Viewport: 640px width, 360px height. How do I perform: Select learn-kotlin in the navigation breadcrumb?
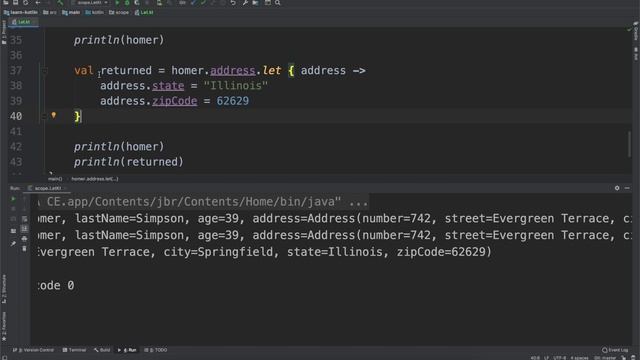point(20,12)
